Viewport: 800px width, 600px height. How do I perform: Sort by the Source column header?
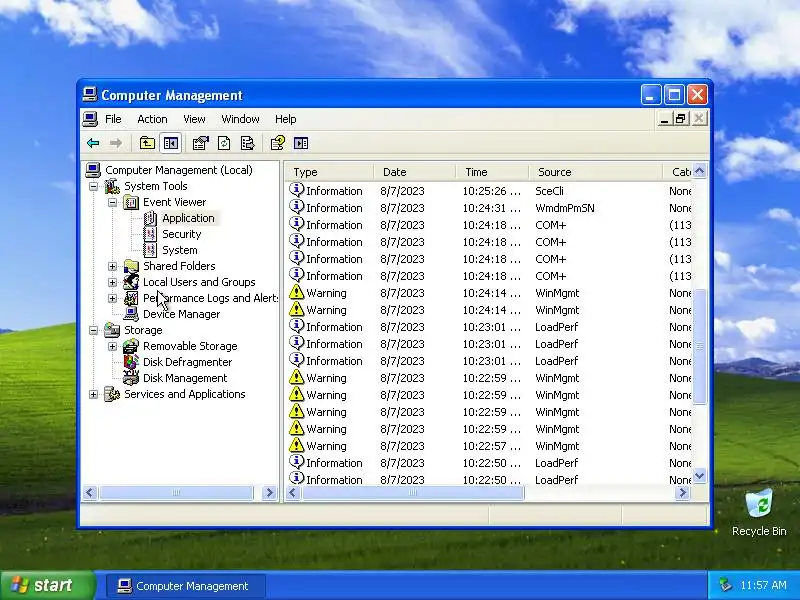tap(595, 172)
